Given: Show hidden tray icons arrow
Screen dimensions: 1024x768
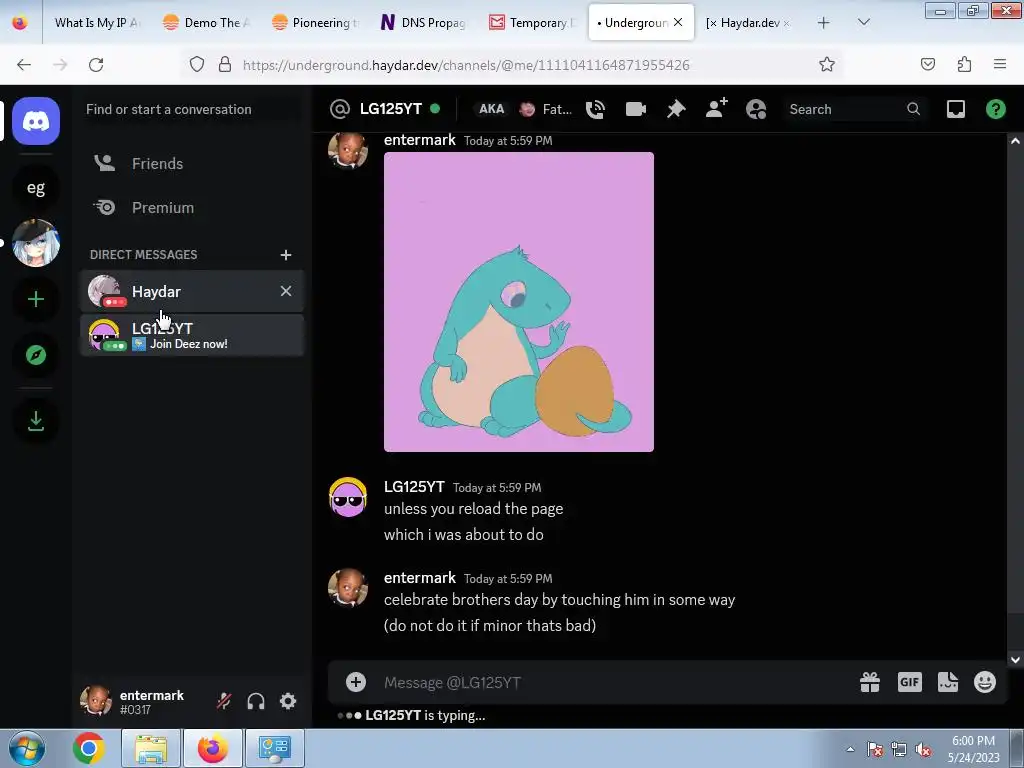Looking at the screenshot, I should point(850,749).
